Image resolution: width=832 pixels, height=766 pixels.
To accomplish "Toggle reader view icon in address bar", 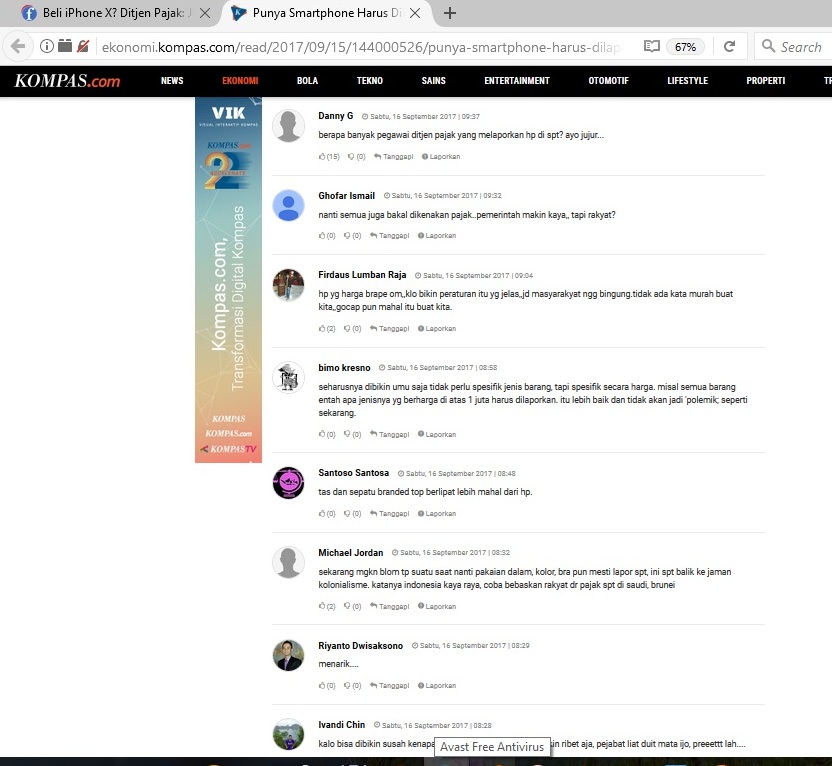I will click(x=651, y=46).
